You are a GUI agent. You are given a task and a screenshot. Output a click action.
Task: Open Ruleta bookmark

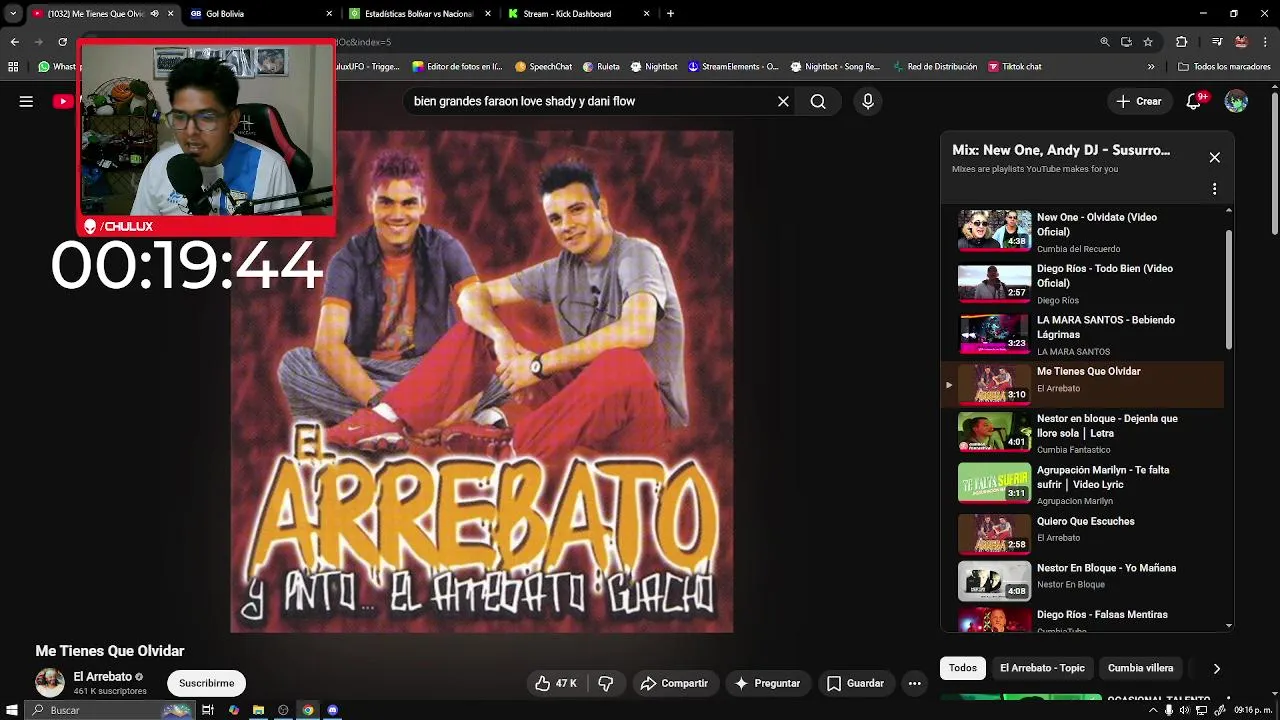tap(601, 67)
